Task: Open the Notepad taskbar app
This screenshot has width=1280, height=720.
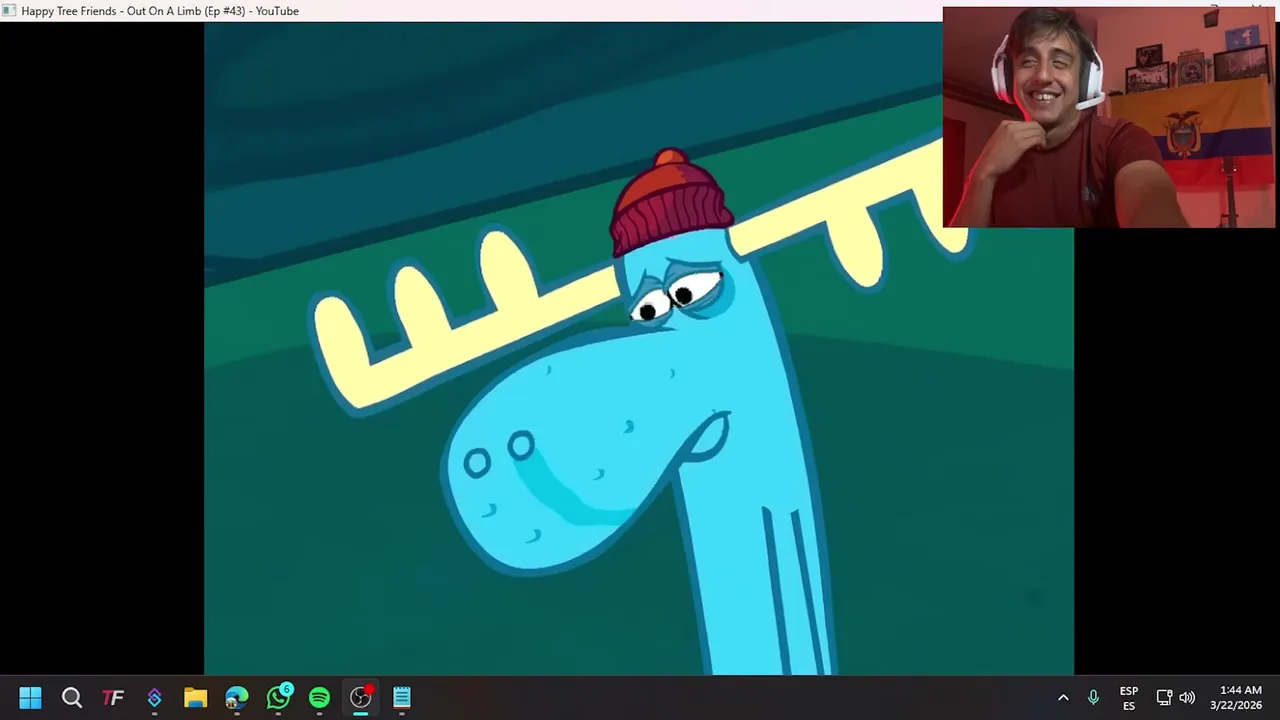Action: (x=402, y=697)
